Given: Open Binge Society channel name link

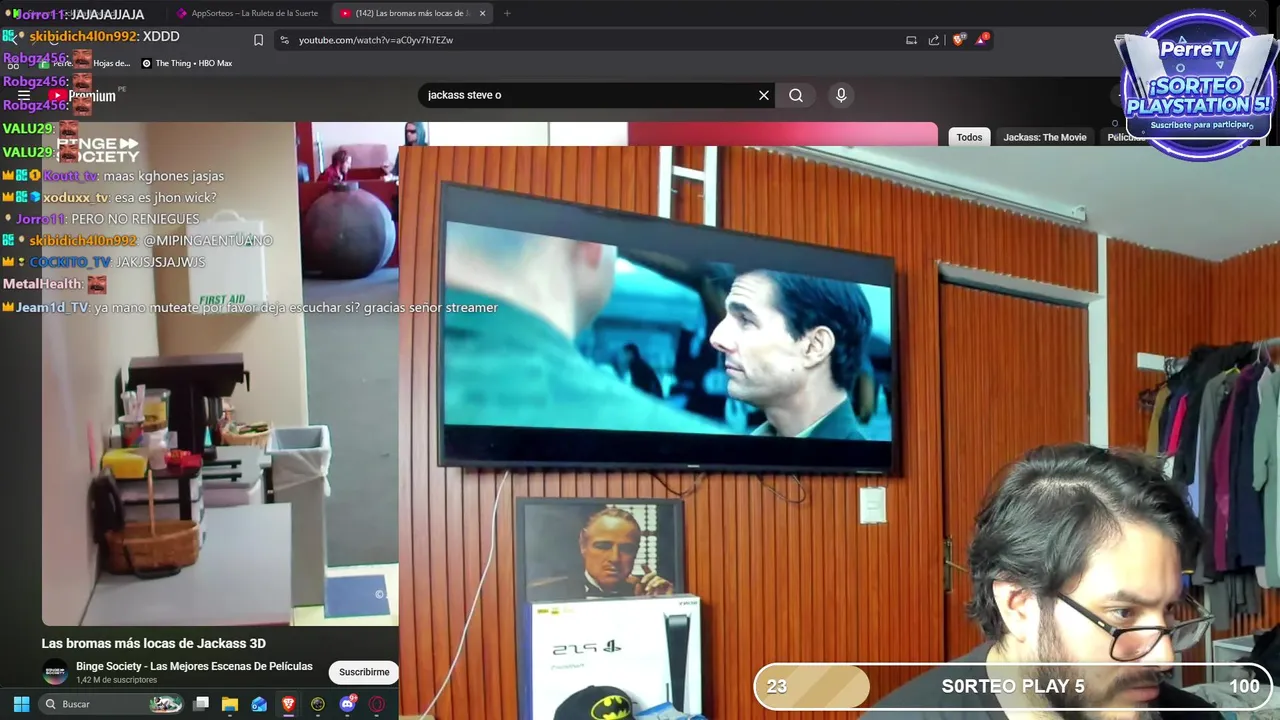Looking at the screenshot, I should (x=194, y=666).
